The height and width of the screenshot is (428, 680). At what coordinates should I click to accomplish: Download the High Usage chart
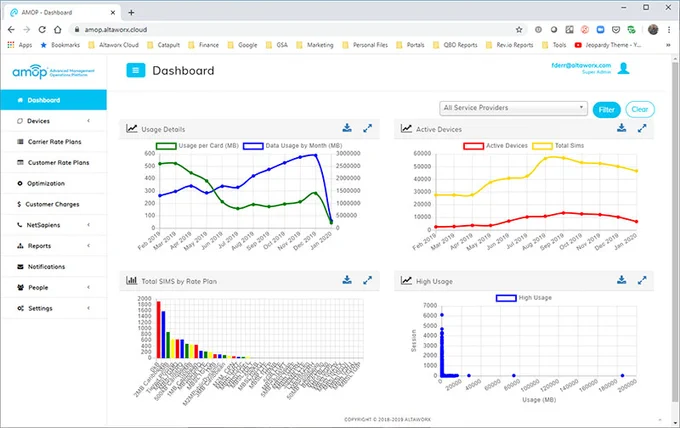click(621, 280)
